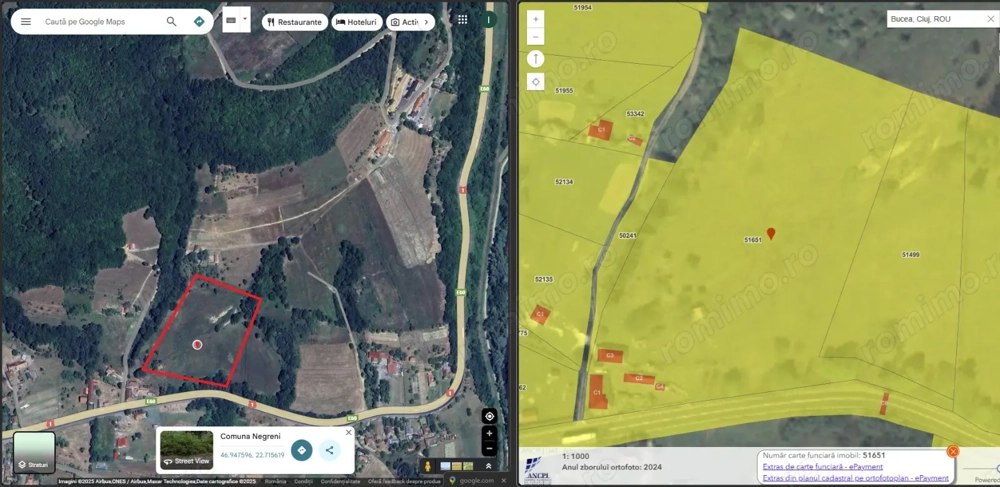The width and height of the screenshot is (1000, 487).
Task: Zoom in on the cadastral map
Action: 536,19
